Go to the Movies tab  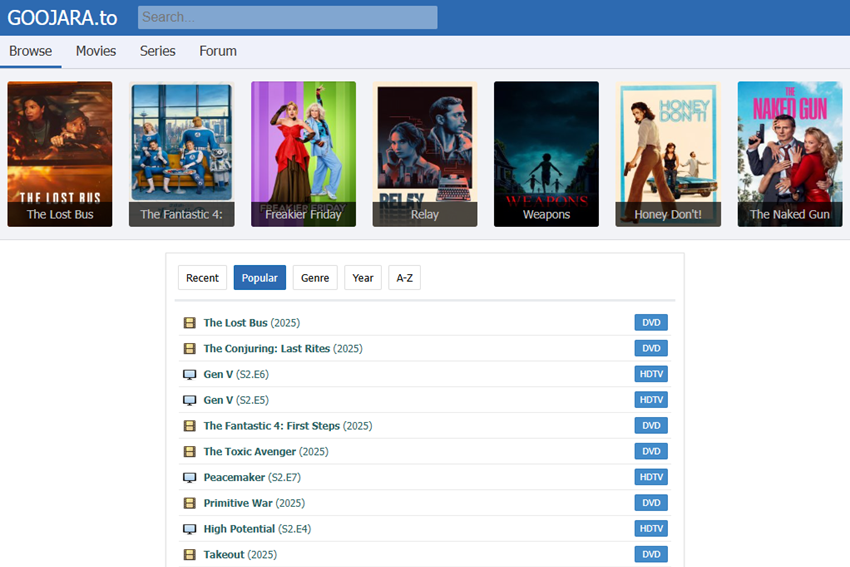pos(96,51)
